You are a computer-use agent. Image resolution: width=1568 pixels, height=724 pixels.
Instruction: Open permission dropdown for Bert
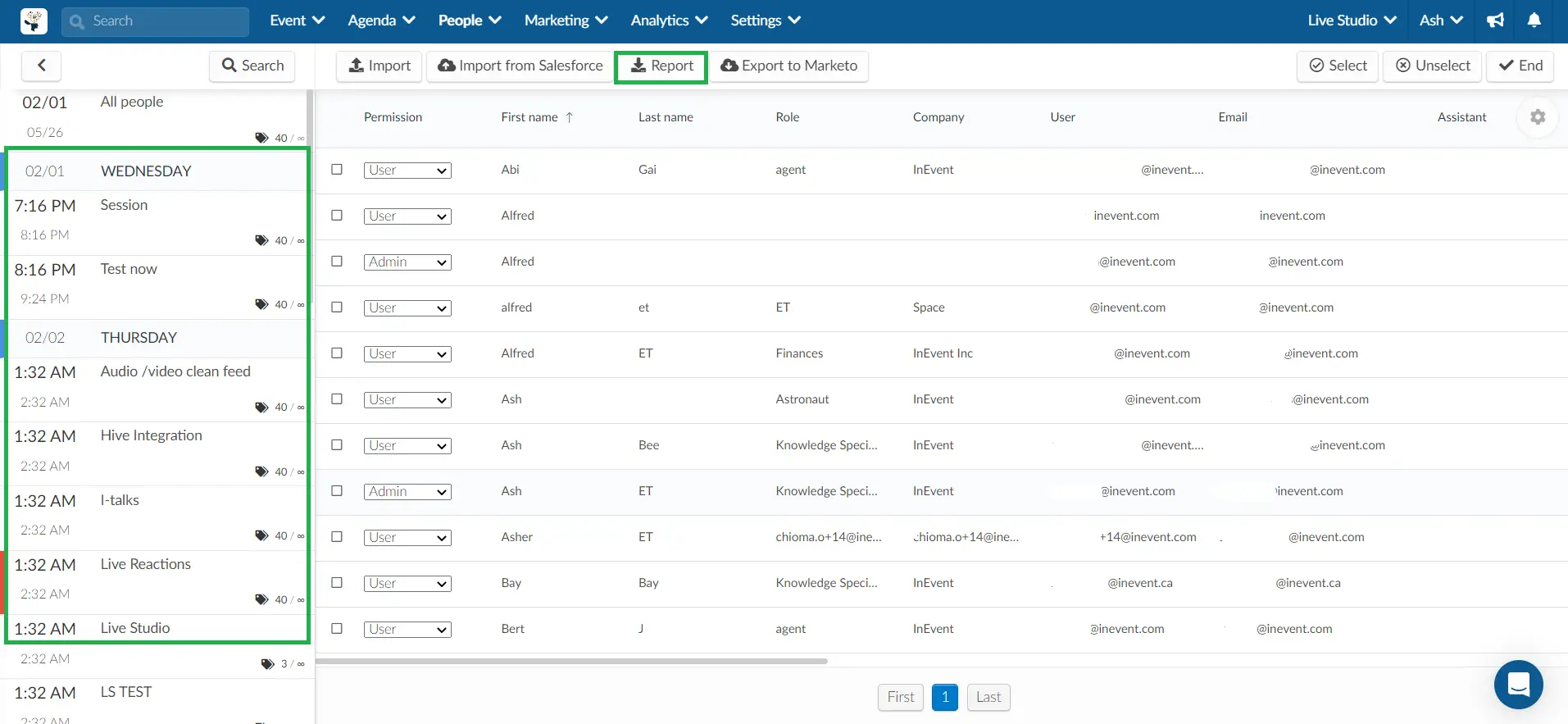407,630
